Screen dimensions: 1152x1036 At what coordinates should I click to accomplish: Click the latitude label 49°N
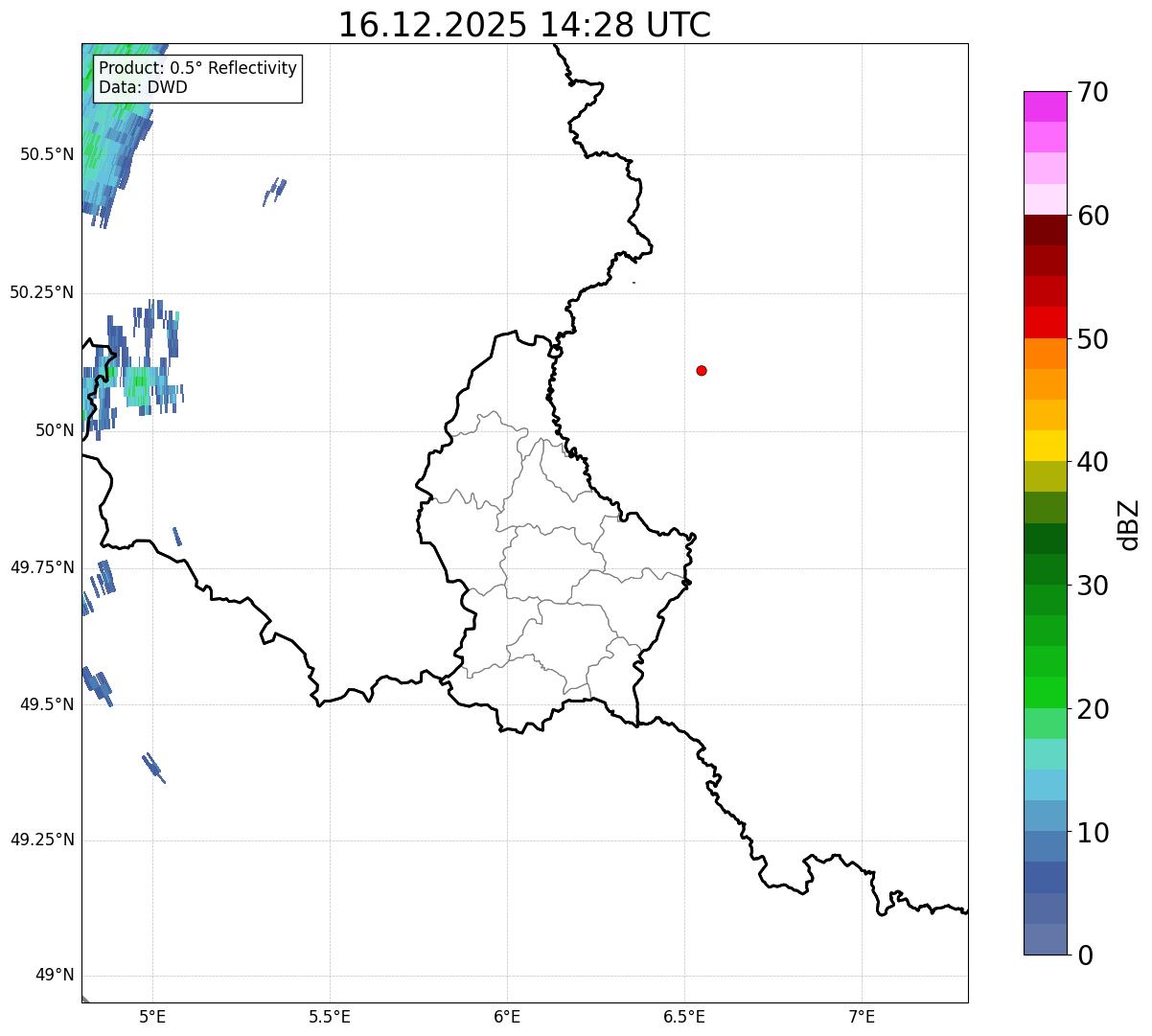[x=54, y=976]
